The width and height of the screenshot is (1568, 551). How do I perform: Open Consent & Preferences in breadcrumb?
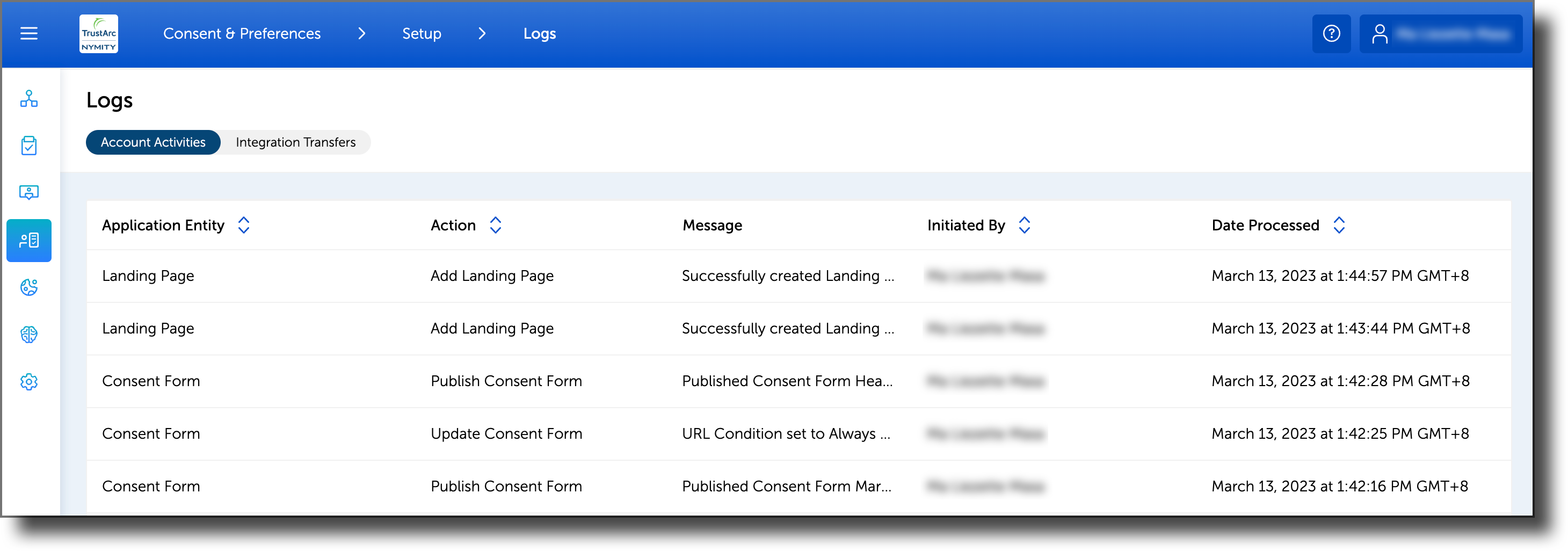[x=242, y=33]
